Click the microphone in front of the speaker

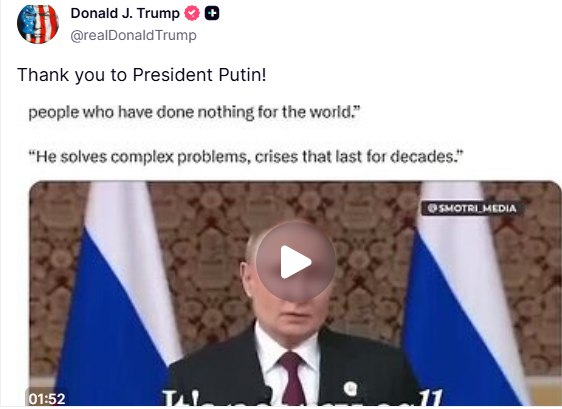tap(266, 394)
